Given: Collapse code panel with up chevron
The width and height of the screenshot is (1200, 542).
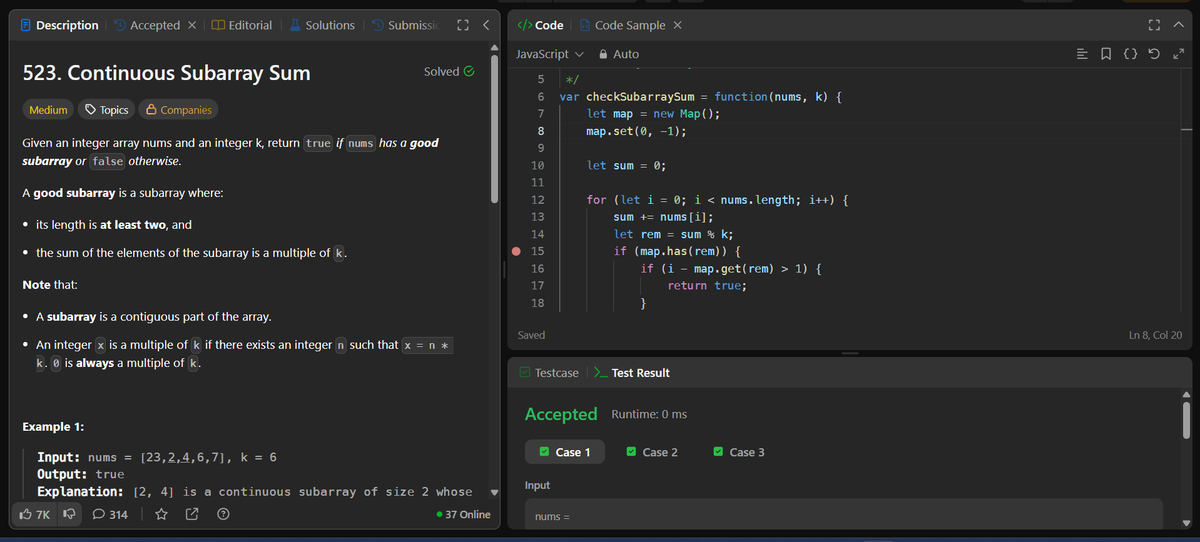Looking at the screenshot, I should (x=1178, y=25).
